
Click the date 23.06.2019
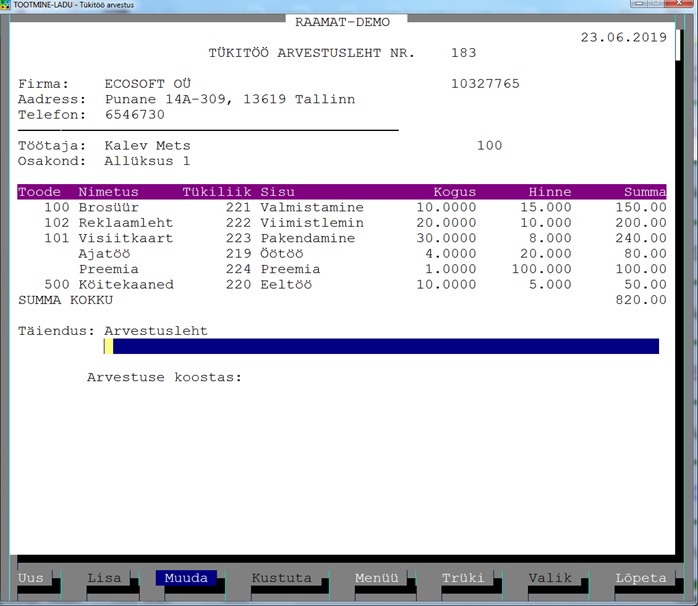click(624, 37)
